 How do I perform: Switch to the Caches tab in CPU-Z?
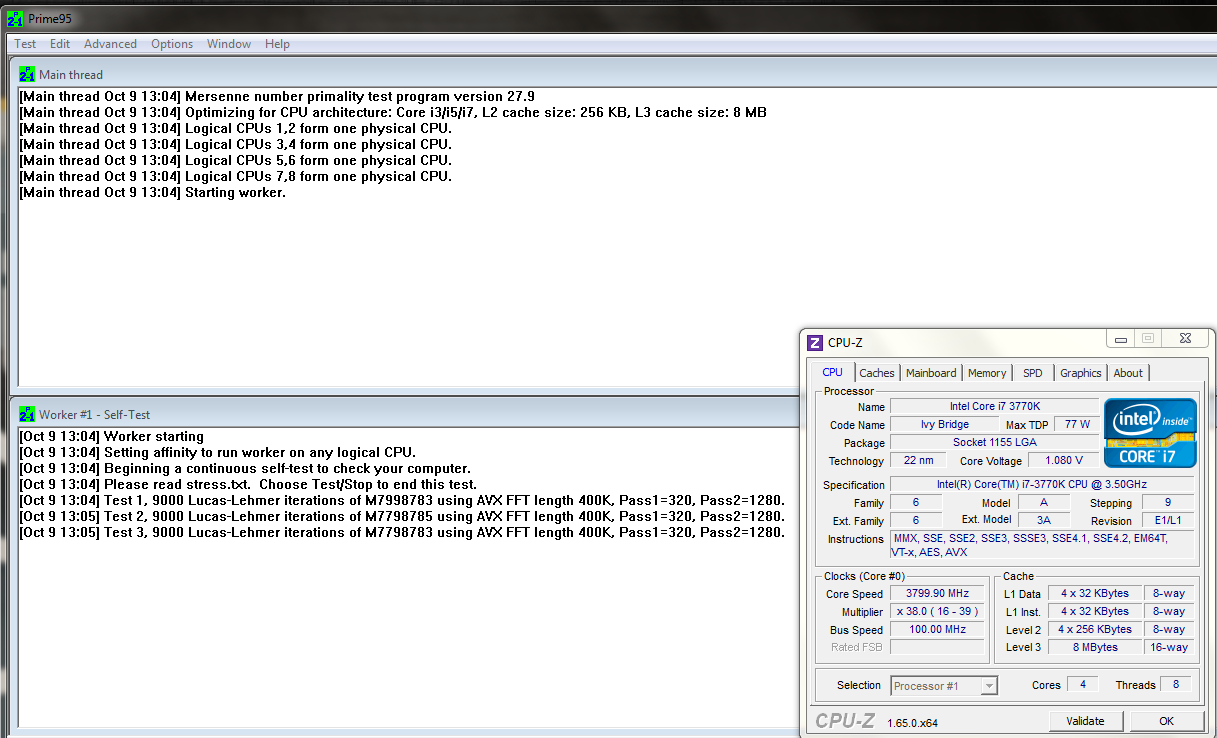tap(877, 373)
